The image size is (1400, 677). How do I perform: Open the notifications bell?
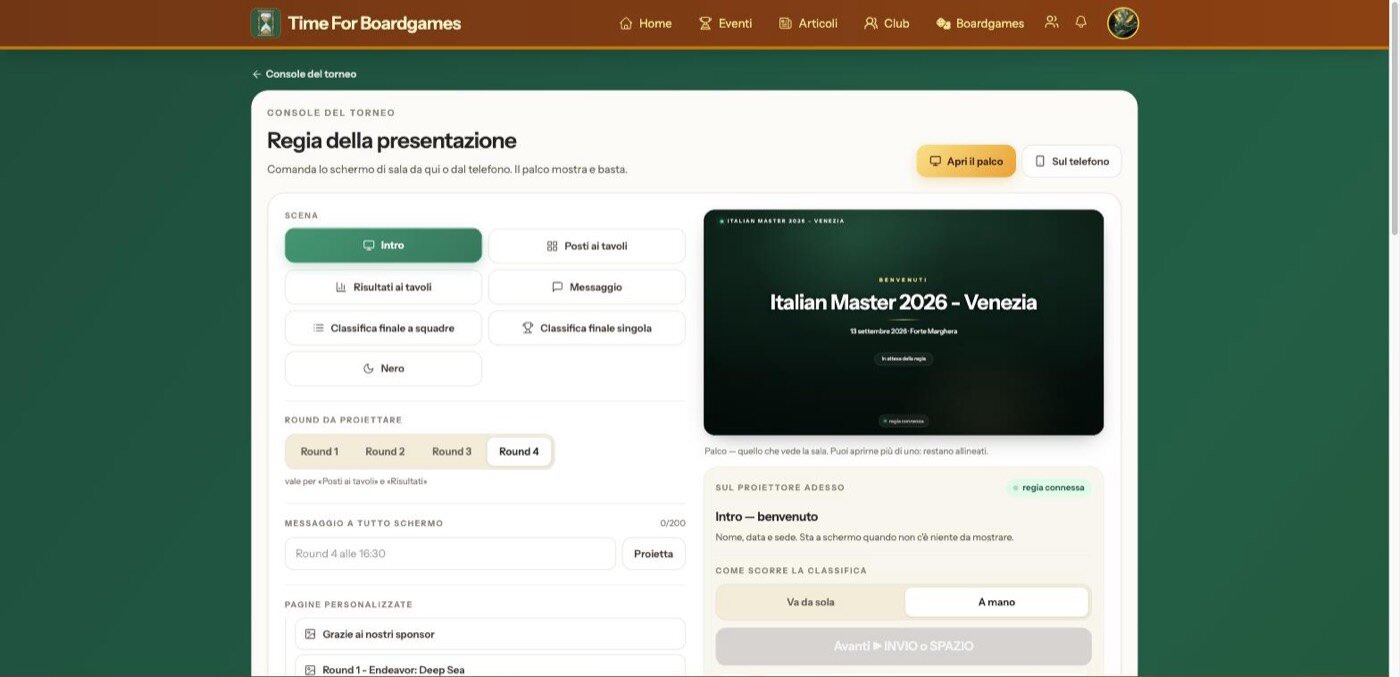tap(1081, 22)
